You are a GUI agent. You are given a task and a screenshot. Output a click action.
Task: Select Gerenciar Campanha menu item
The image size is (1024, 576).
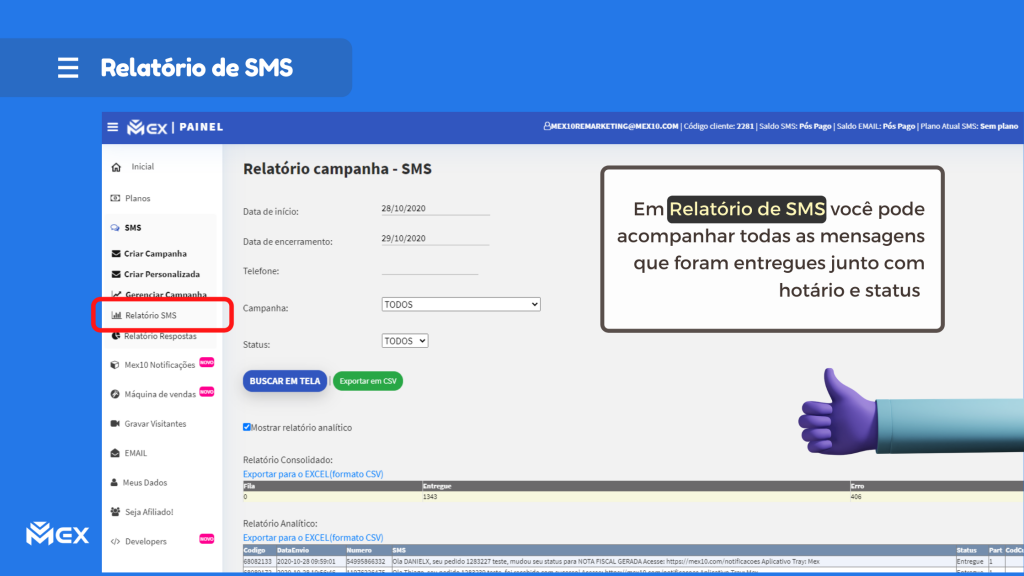click(166, 295)
